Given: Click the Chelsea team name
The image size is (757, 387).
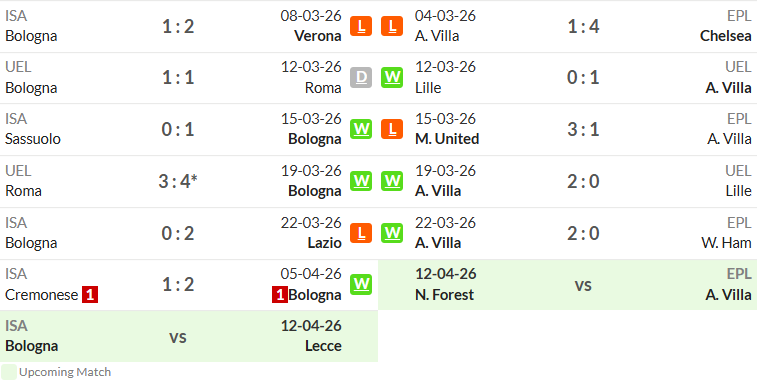Looking at the screenshot, I should 726,36.
